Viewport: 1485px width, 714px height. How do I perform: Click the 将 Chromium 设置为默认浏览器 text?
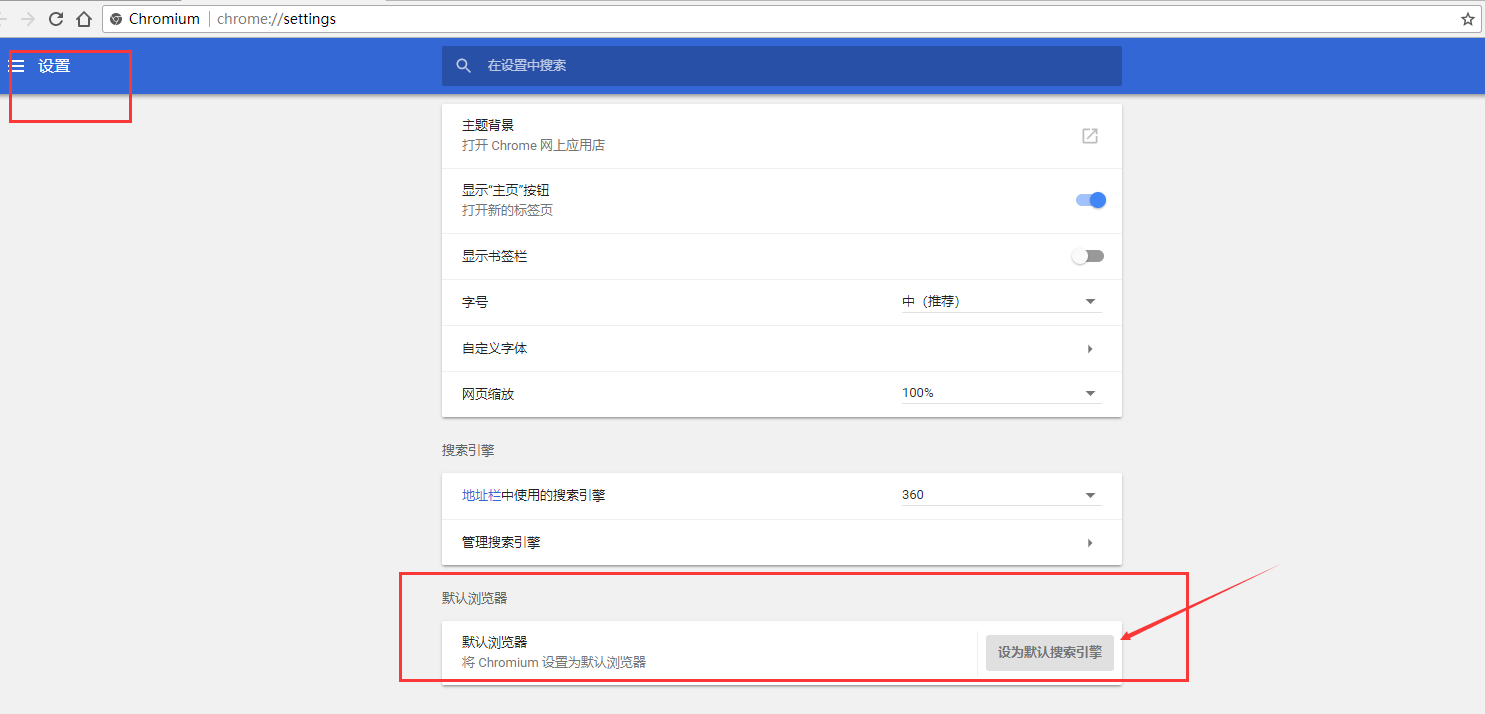(x=554, y=662)
